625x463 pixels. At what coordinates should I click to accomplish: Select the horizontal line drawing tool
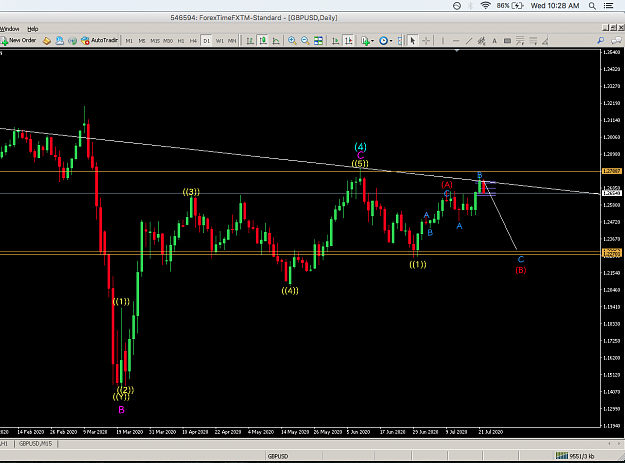pos(456,41)
